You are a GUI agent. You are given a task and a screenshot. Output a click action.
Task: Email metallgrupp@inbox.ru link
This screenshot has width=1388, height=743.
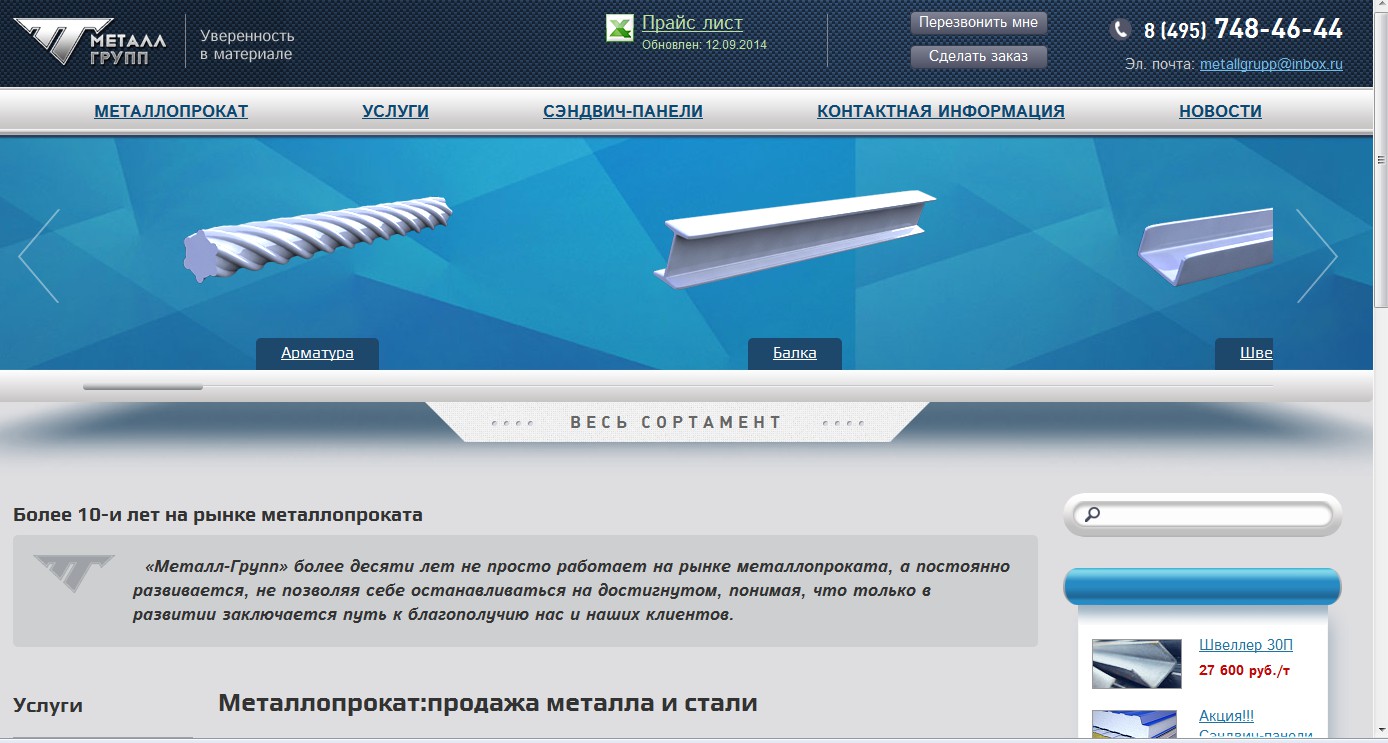1271,64
